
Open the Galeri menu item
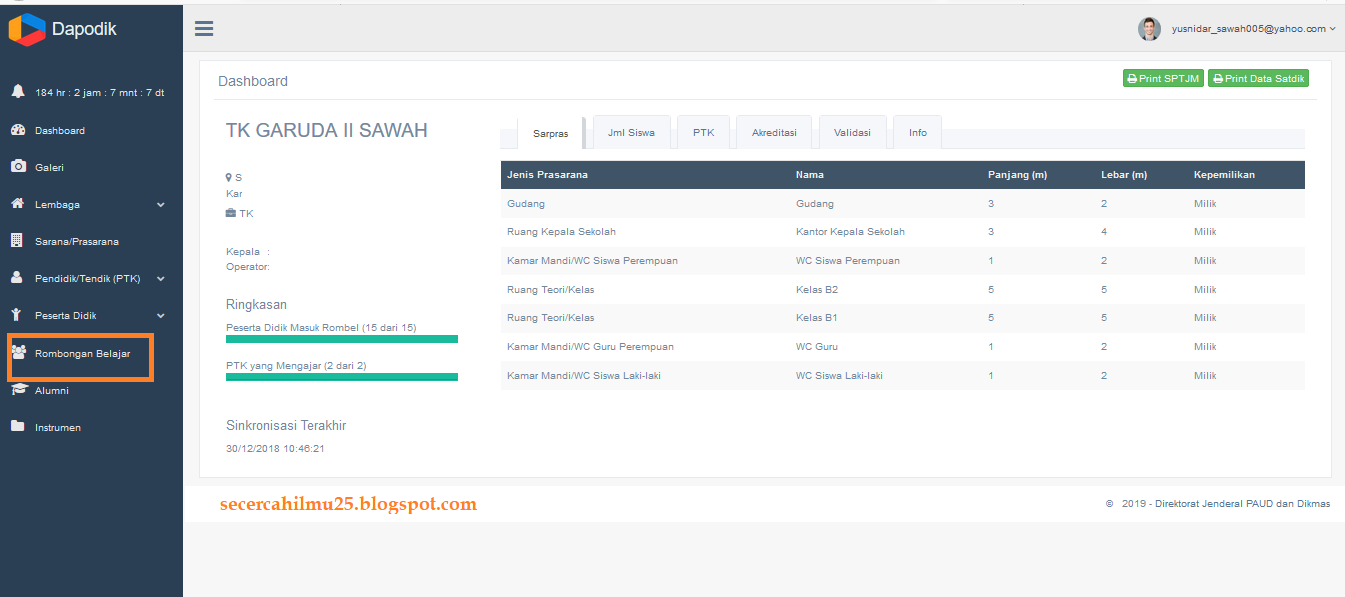tap(49, 168)
